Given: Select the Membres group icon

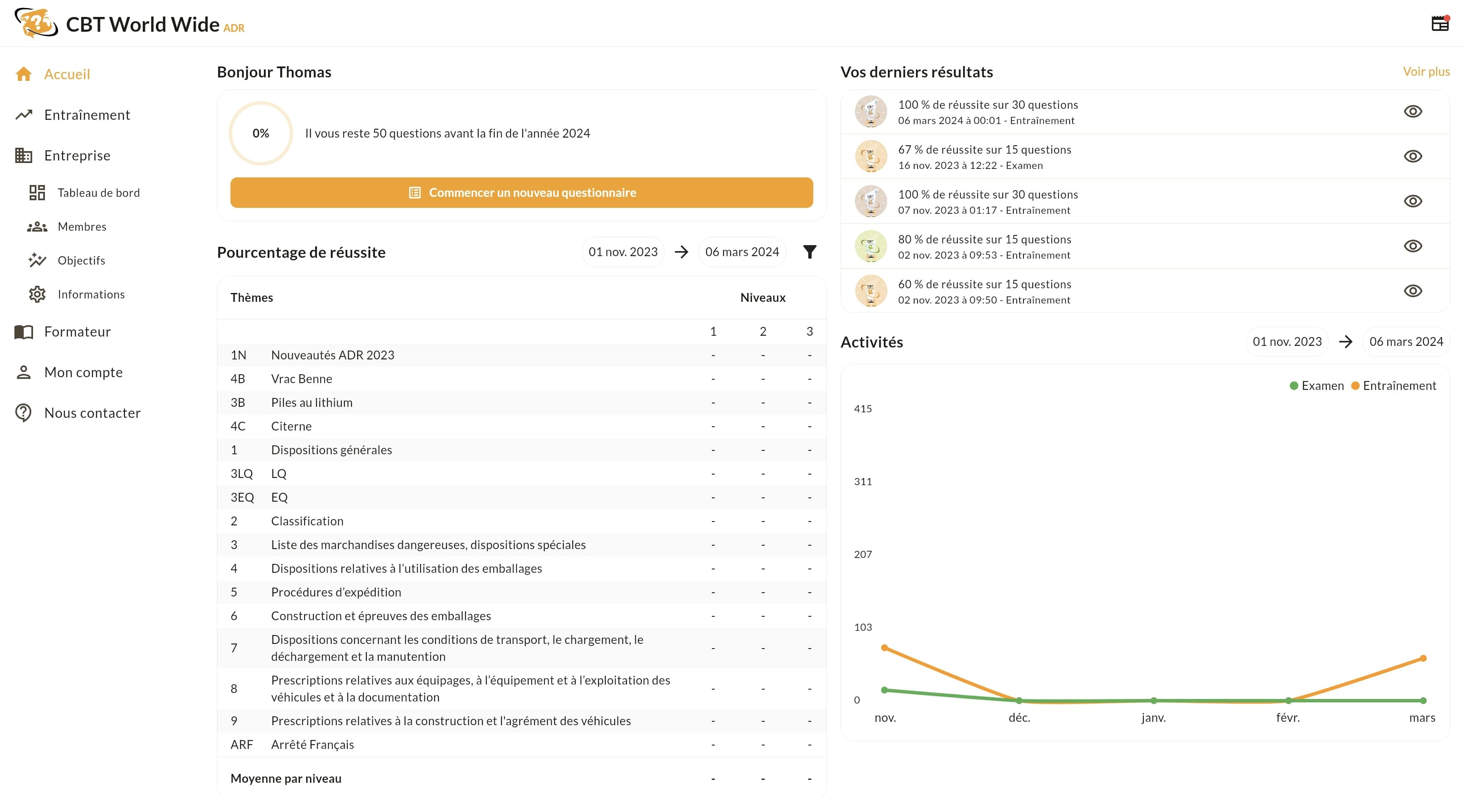Looking at the screenshot, I should click(38, 226).
